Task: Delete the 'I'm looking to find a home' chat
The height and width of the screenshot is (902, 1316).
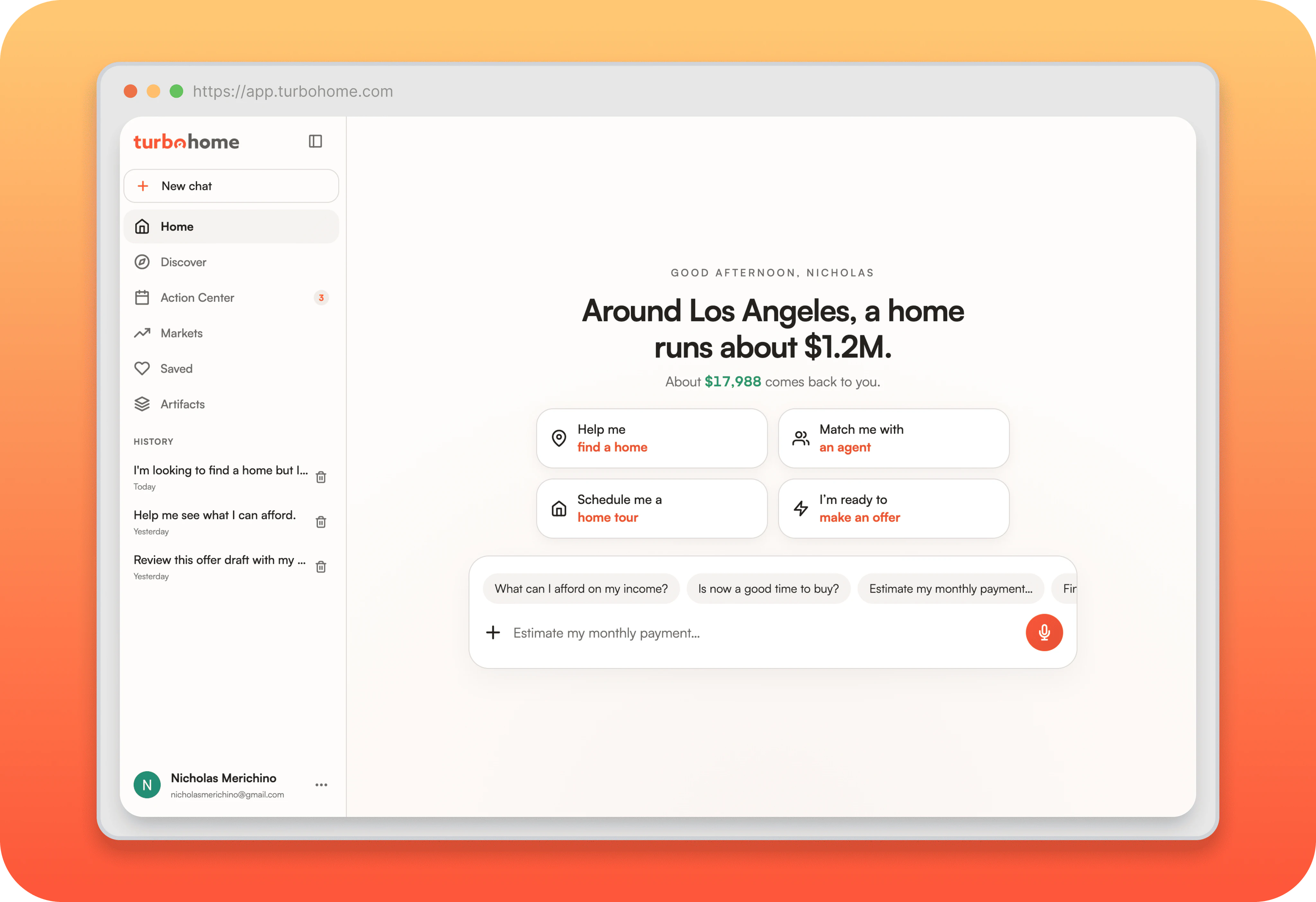Action: click(x=321, y=477)
